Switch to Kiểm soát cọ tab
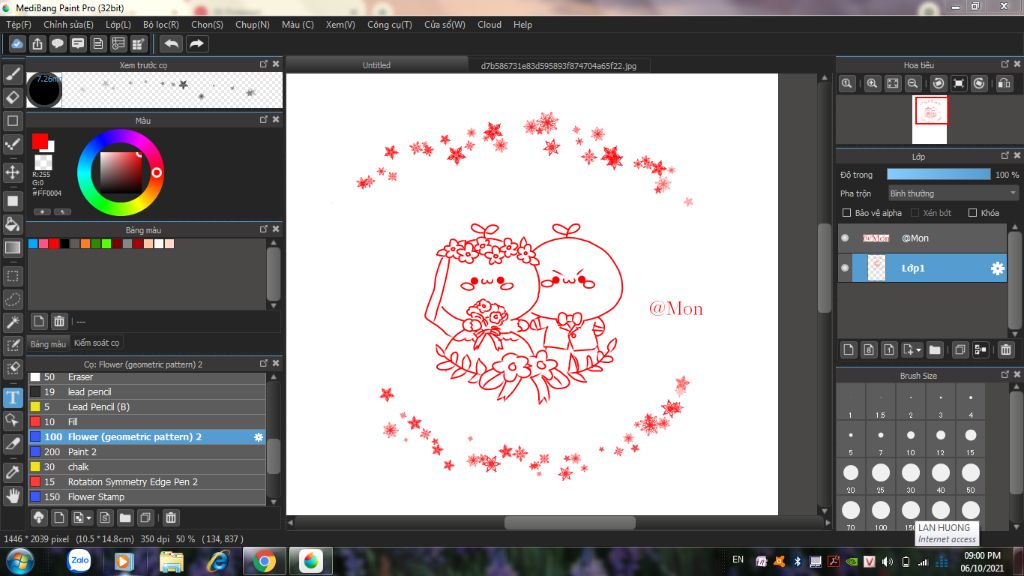The height and width of the screenshot is (576, 1024). (97, 343)
